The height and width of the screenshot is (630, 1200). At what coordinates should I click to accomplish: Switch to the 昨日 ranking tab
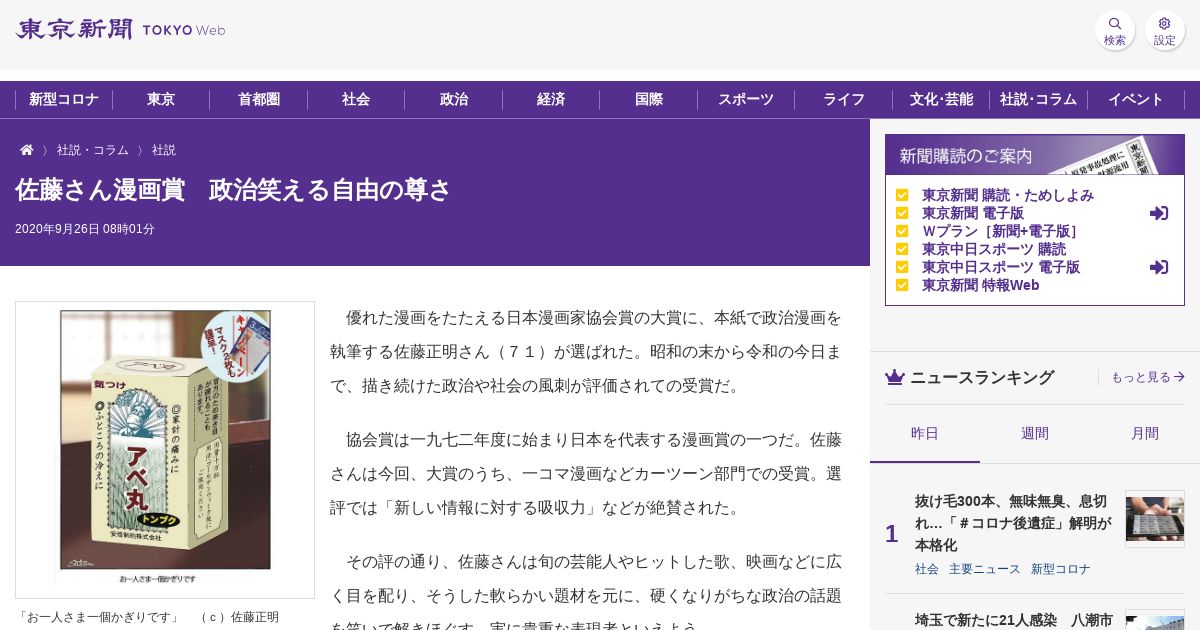click(x=925, y=433)
